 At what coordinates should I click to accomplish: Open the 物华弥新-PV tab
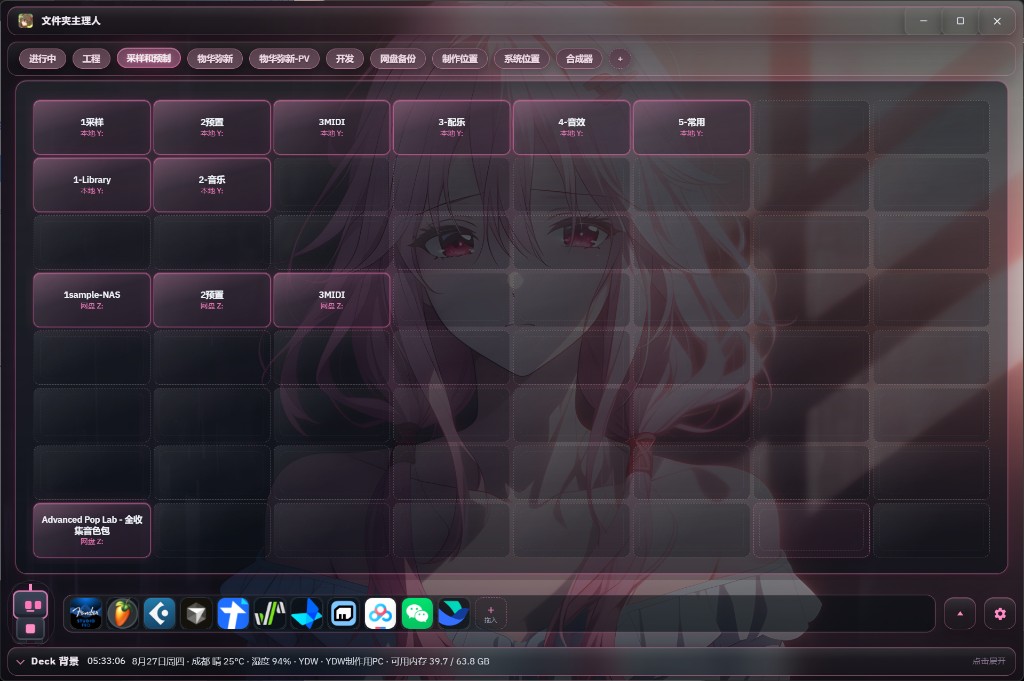click(x=284, y=59)
